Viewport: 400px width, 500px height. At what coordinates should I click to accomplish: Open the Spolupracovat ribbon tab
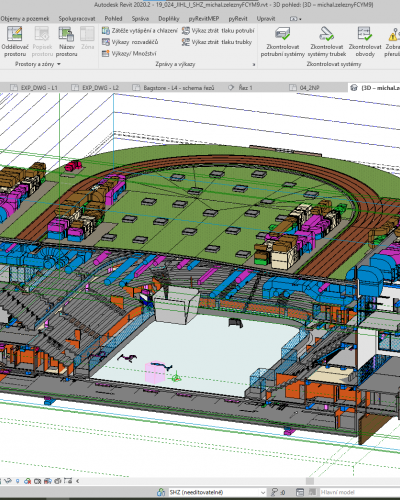(77, 19)
